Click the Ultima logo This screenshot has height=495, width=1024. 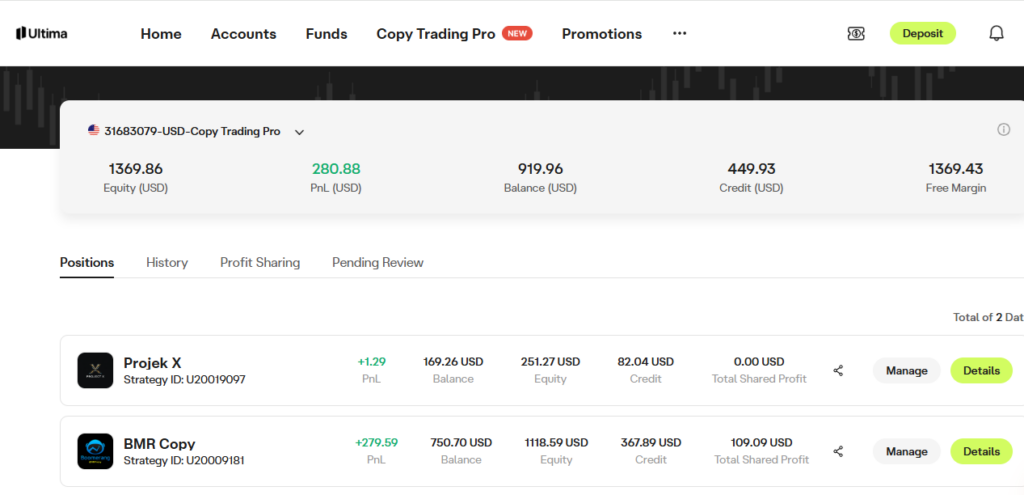42,33
